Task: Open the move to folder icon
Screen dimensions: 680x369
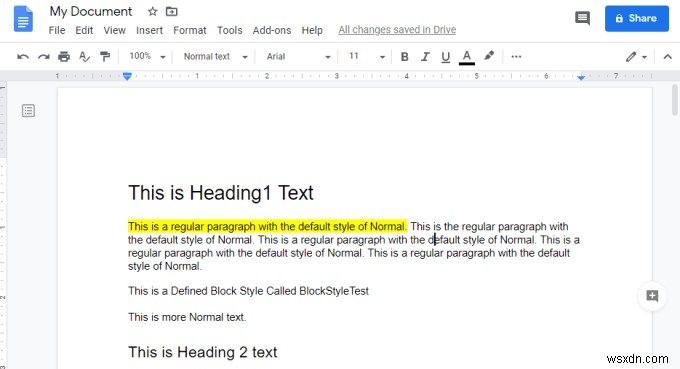Action: tap(172, 12)
